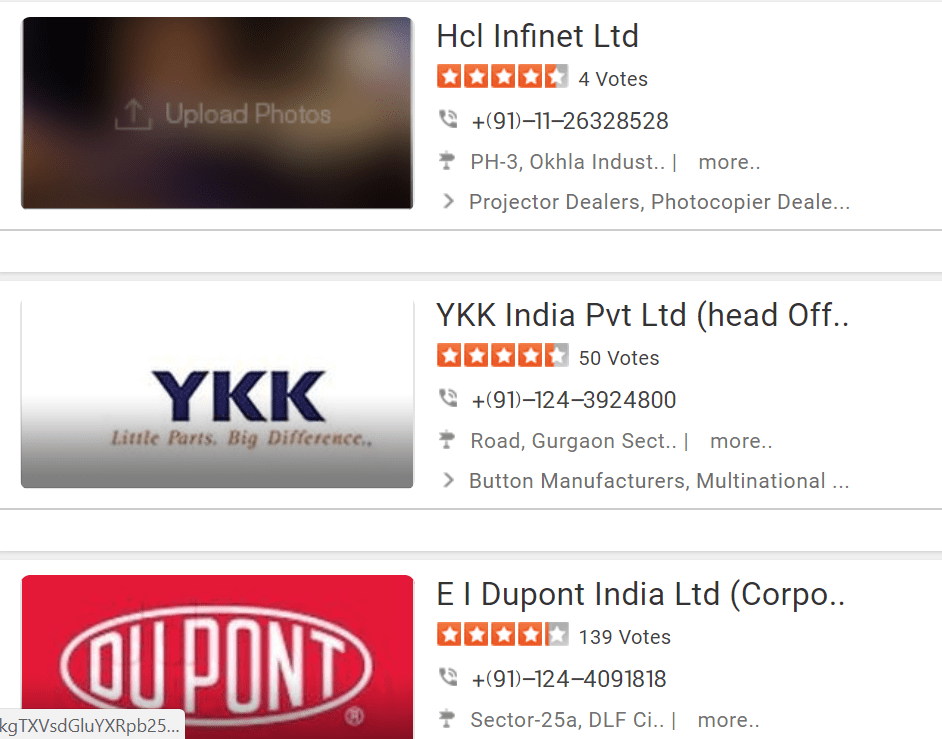Click the phone icon for Hcl Infinet Ltd
The width and height of the screenshot is (942, 739).
pyautogui.click(x=448, y=119)
